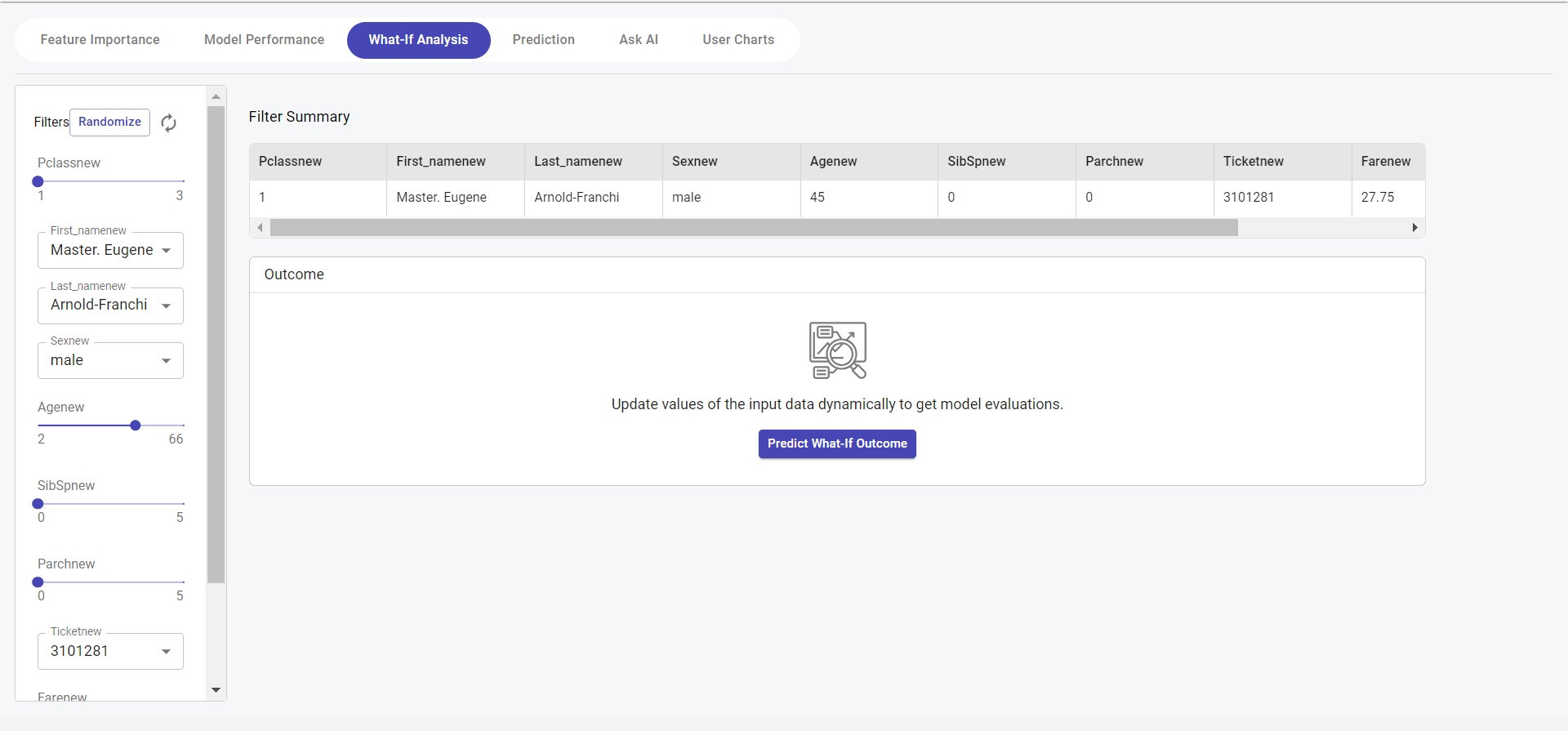
Task: Open the Model Performance tab
Action: click(x=264, y=40)
